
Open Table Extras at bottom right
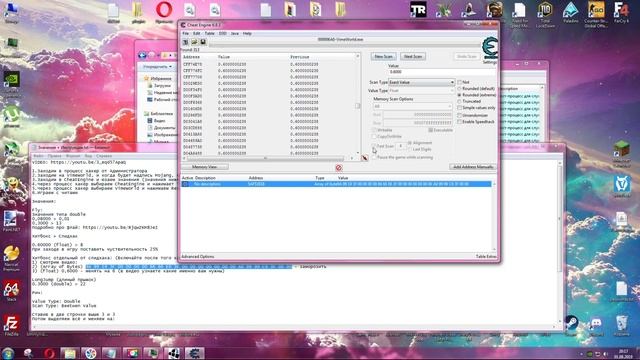coord(486,257)
